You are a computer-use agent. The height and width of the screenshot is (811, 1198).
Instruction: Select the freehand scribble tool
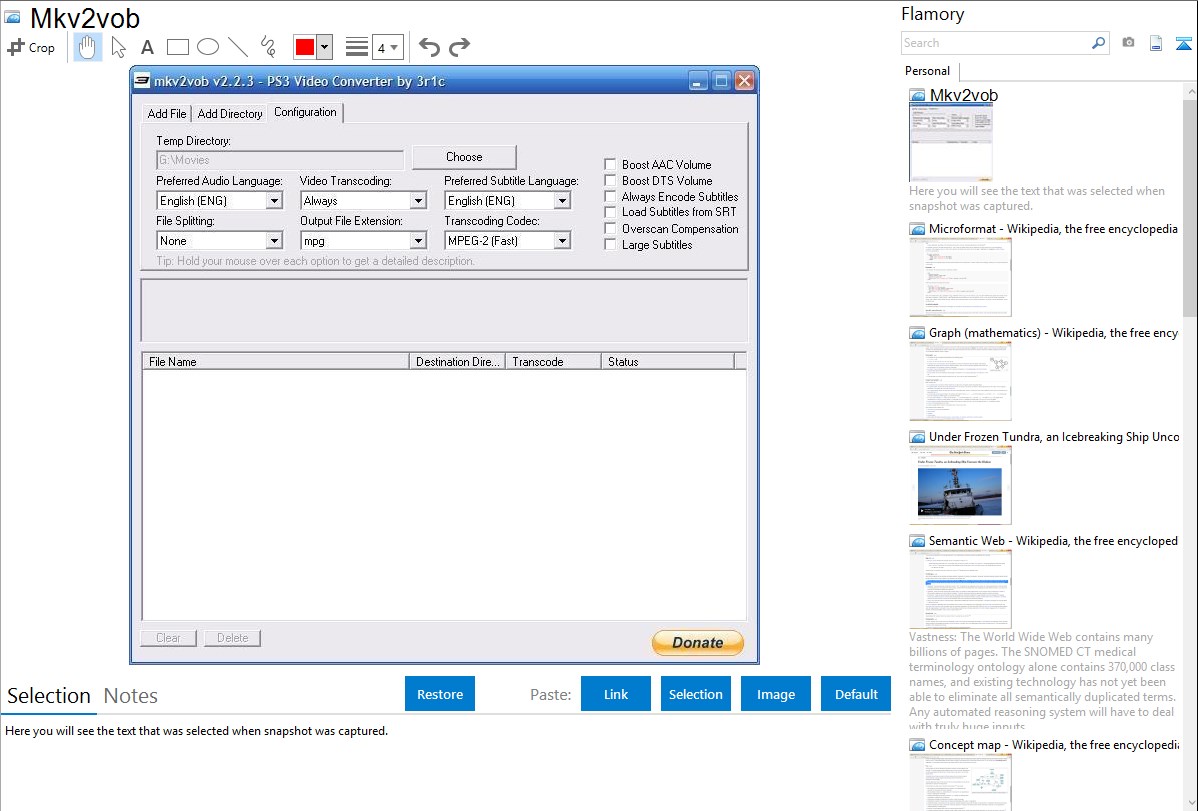(267, 47)
